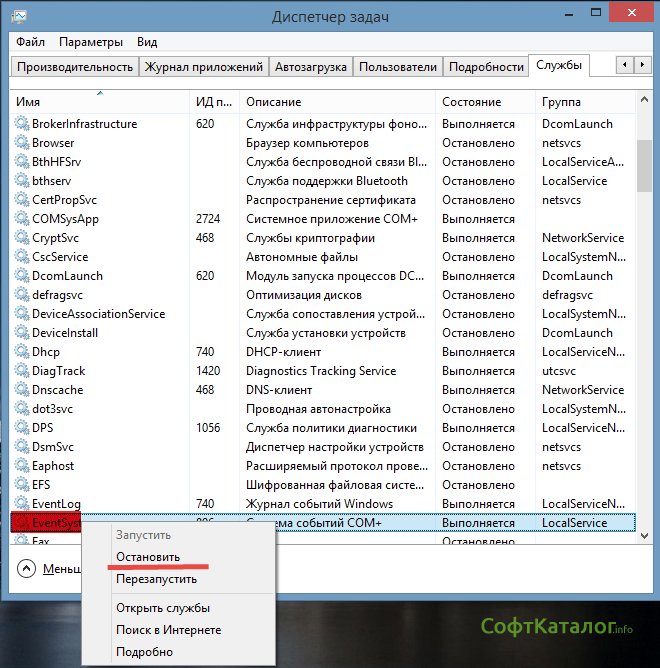Click the gear icon beside BrokerInfrastructure service

coord(22,124)
